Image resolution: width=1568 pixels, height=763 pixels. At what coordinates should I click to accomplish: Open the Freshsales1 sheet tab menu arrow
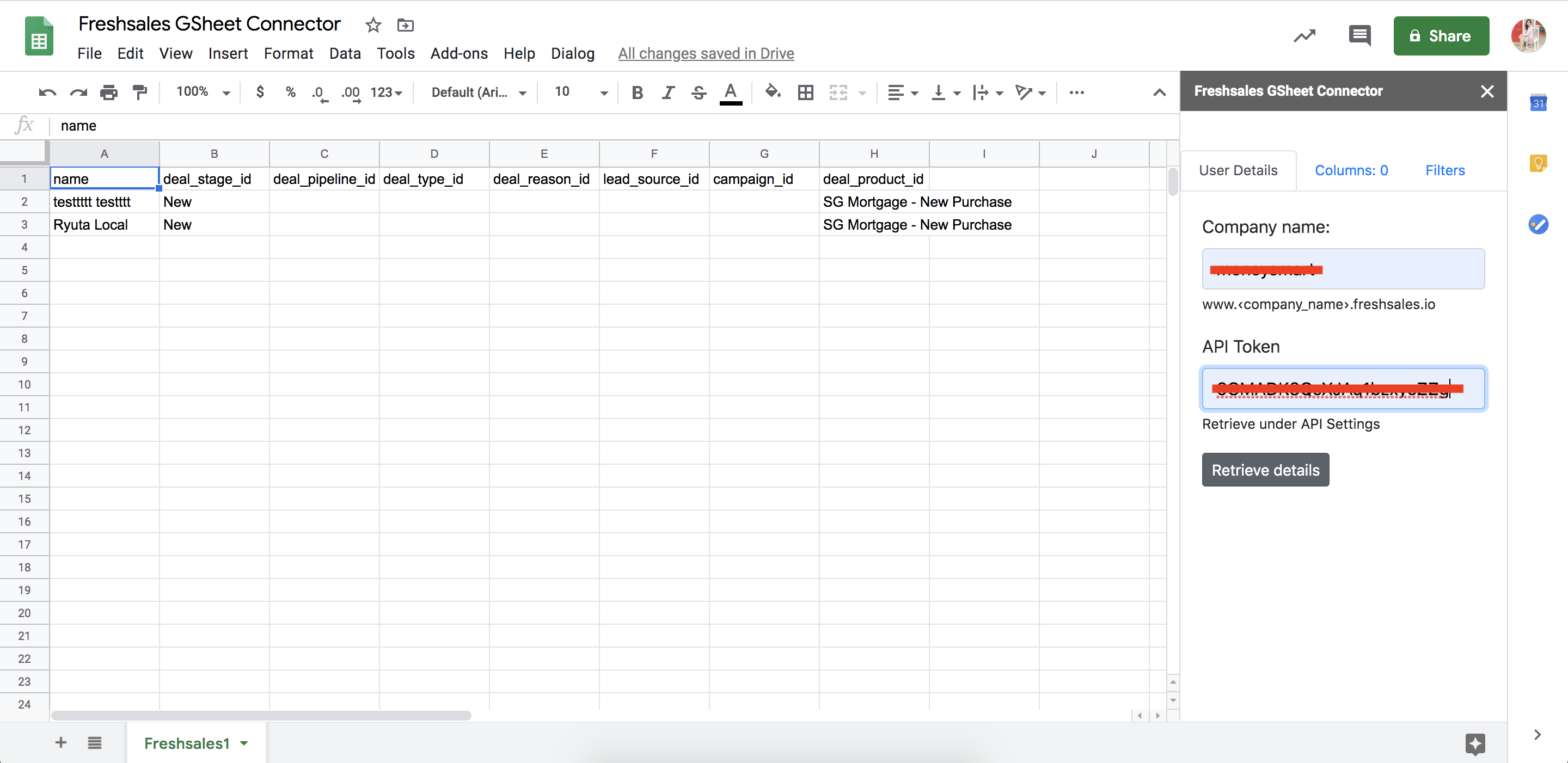pyautogui.click(x=244, y=743)
